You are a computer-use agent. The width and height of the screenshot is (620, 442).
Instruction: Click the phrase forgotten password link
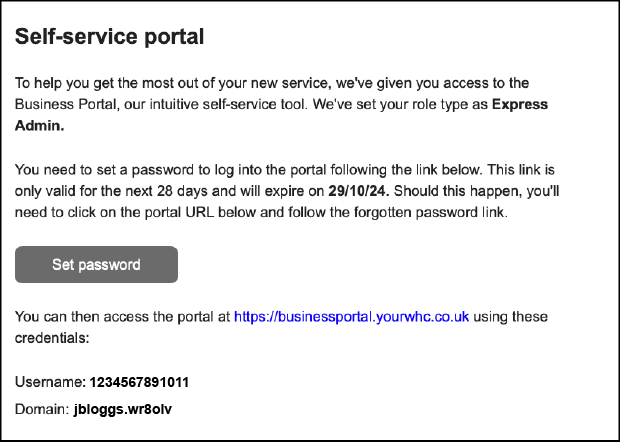pos(431,212)
